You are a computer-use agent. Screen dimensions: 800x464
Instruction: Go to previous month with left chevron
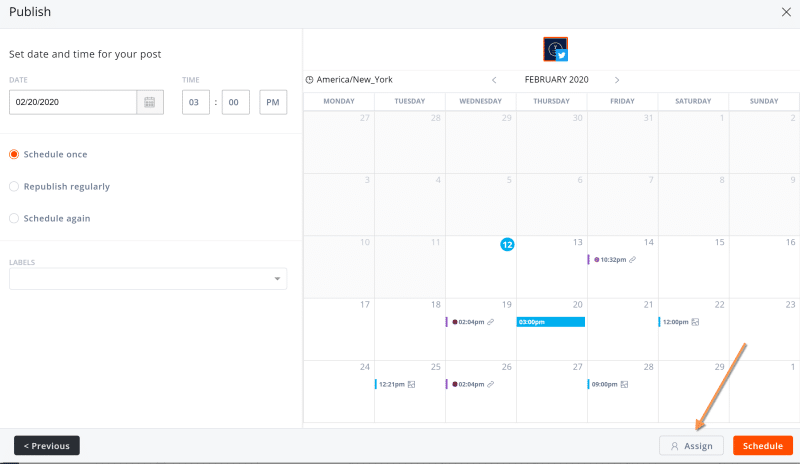[x=494, y=80]
